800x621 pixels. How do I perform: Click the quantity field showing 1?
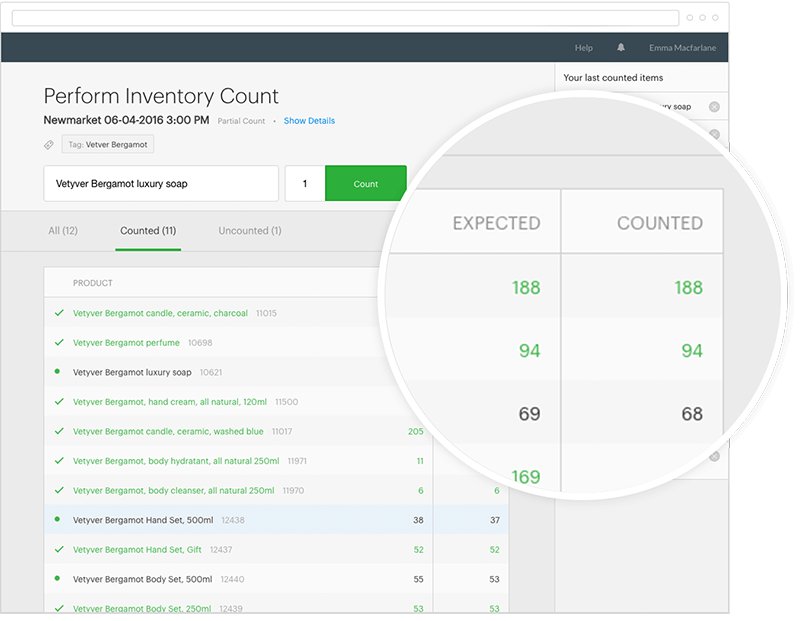[305, 184]
